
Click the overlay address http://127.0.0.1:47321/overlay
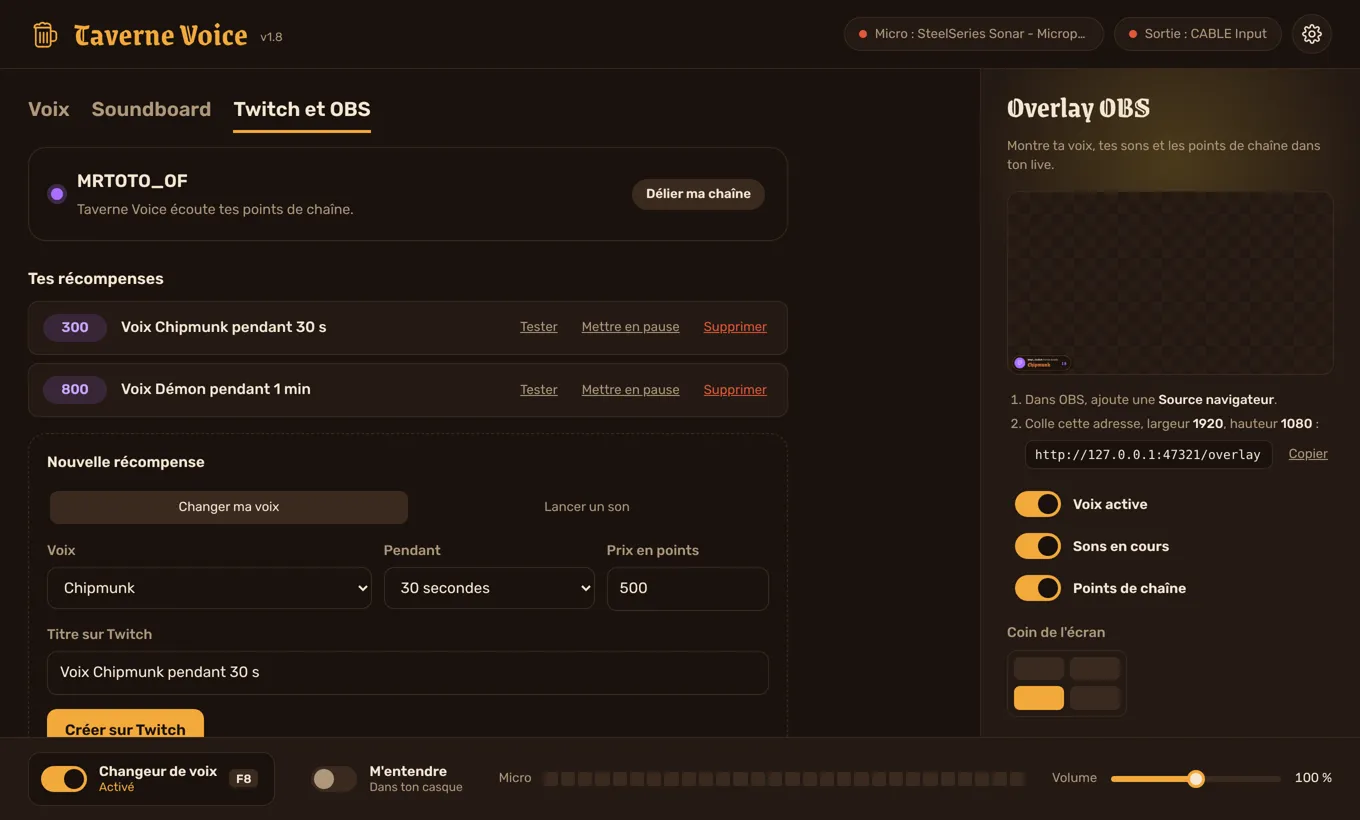tap(1148, 455)
